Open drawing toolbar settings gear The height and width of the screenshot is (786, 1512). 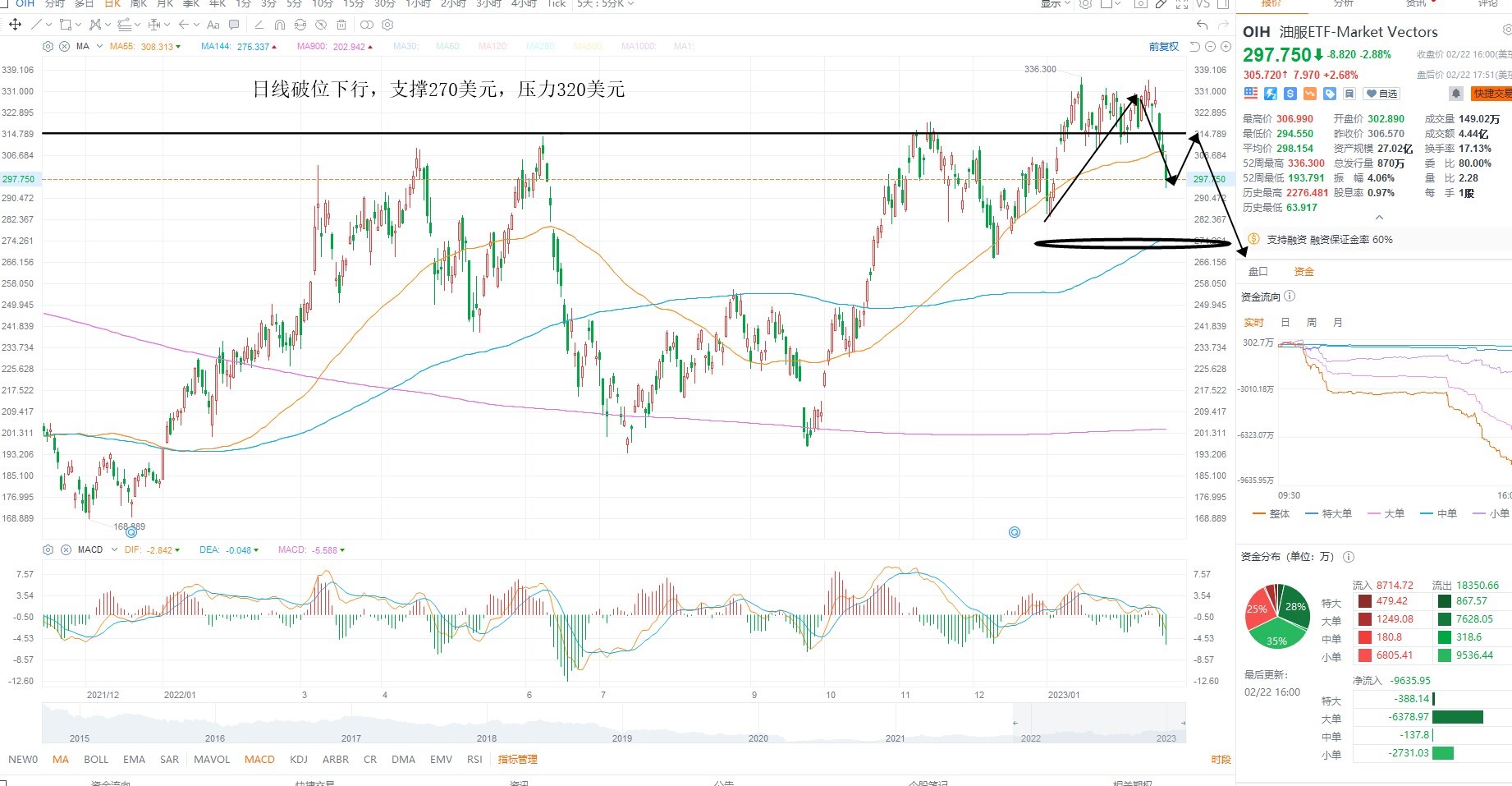click(x=387, y=25)
